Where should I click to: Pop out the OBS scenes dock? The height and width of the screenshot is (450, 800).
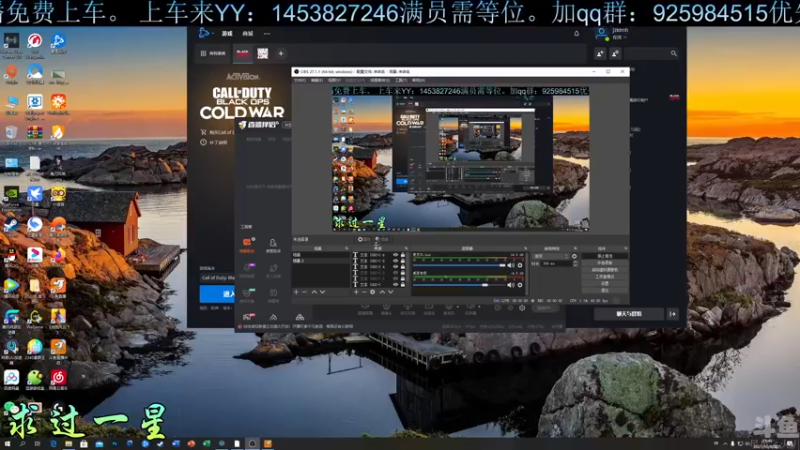347,248
